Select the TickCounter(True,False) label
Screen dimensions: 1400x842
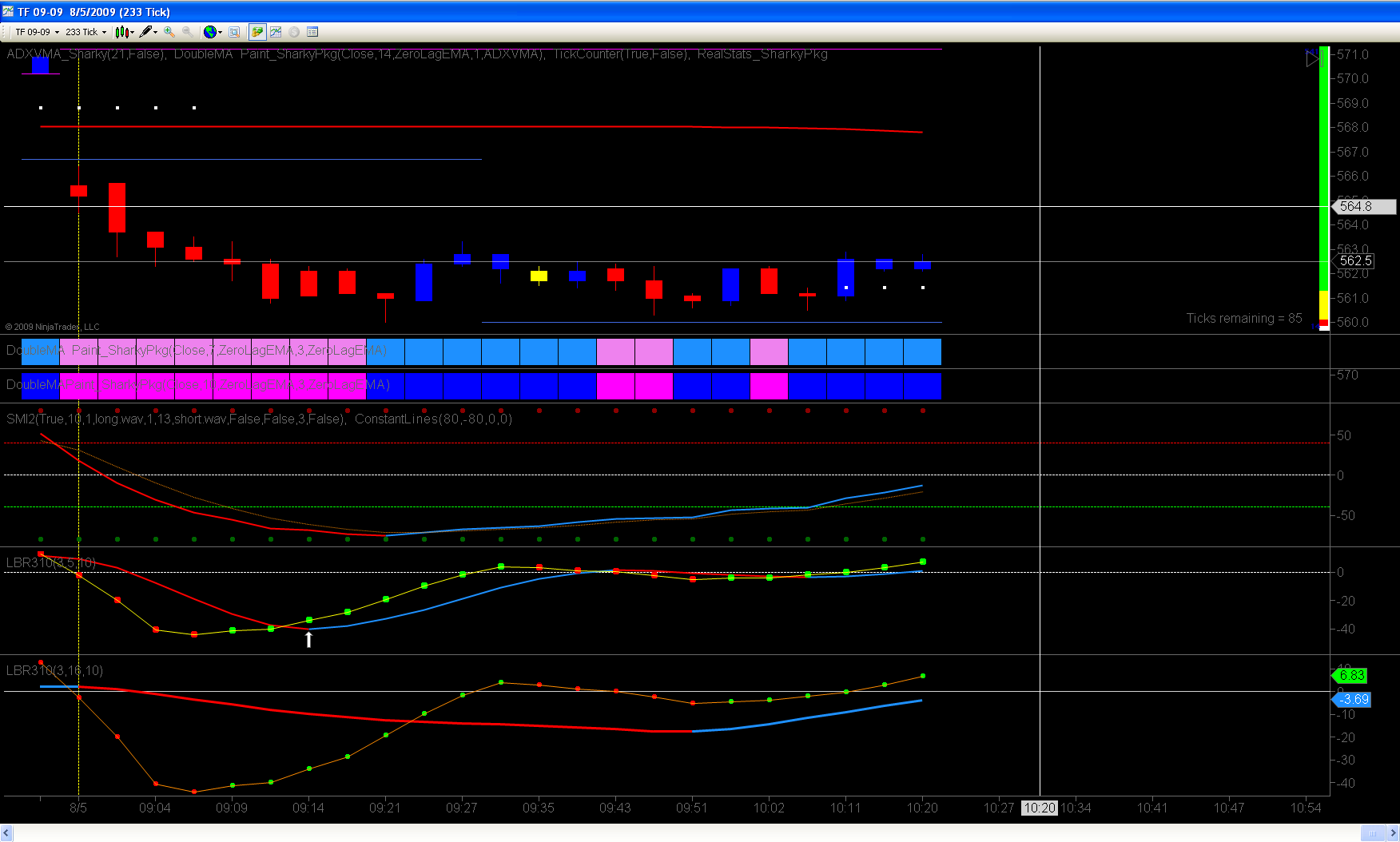(x=621, y=54)
